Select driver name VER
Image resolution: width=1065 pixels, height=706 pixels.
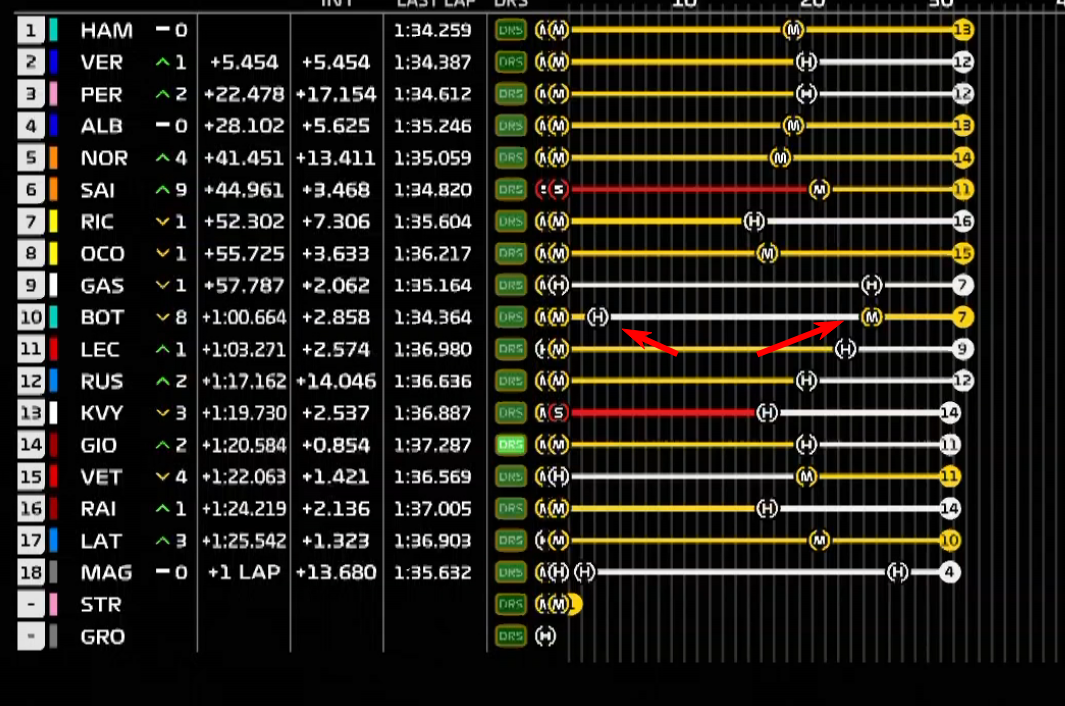102,62
